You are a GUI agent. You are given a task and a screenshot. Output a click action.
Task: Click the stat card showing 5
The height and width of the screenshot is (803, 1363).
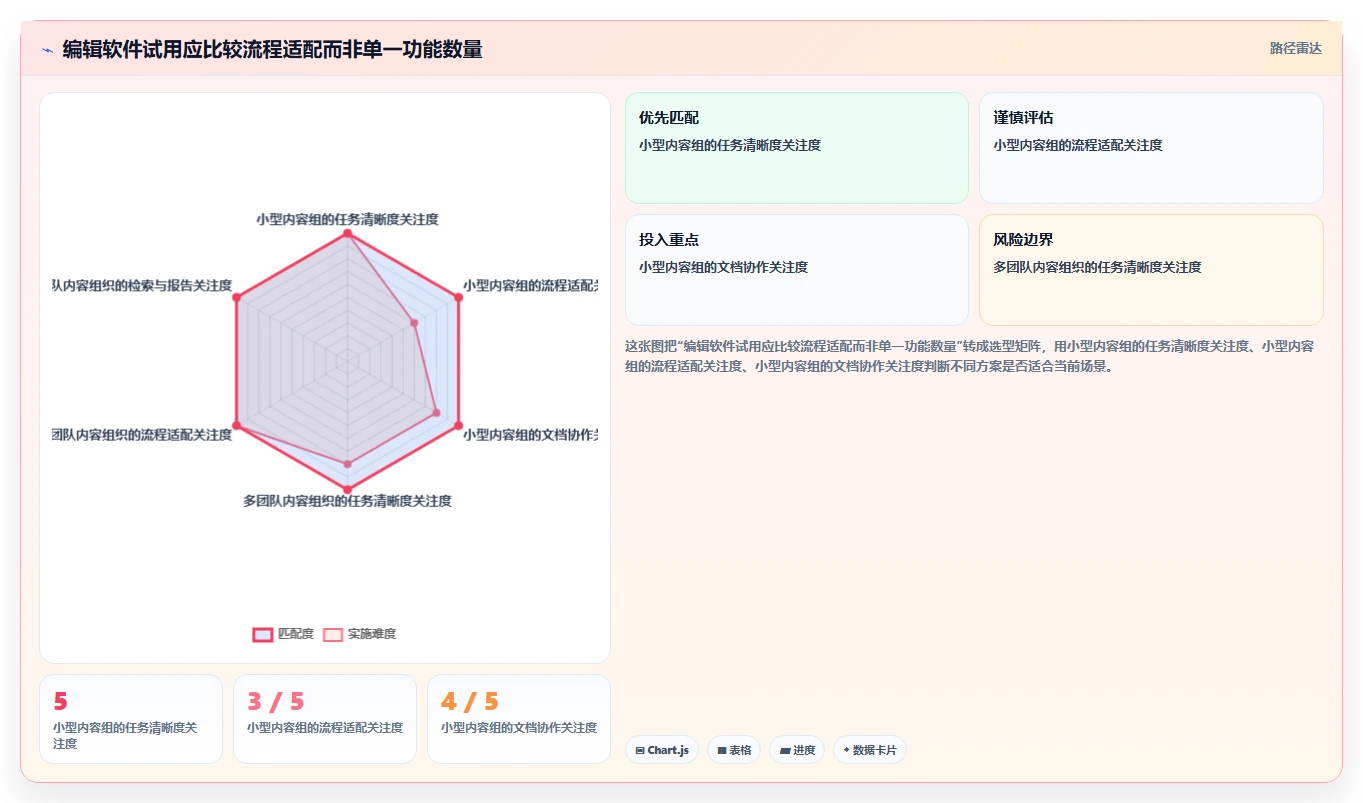[x=131, y=719]
